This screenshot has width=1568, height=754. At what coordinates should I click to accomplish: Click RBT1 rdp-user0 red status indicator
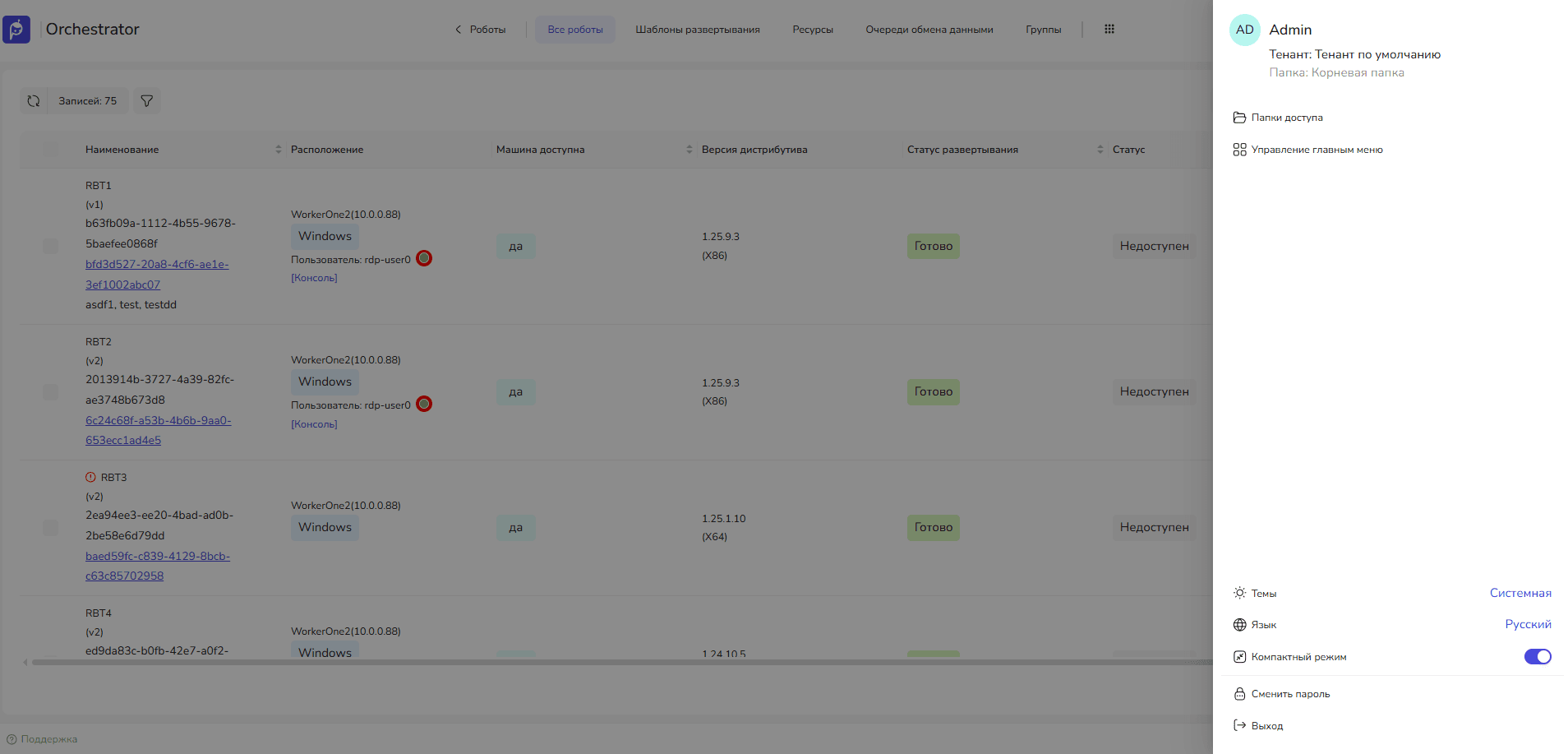point(424,258)
